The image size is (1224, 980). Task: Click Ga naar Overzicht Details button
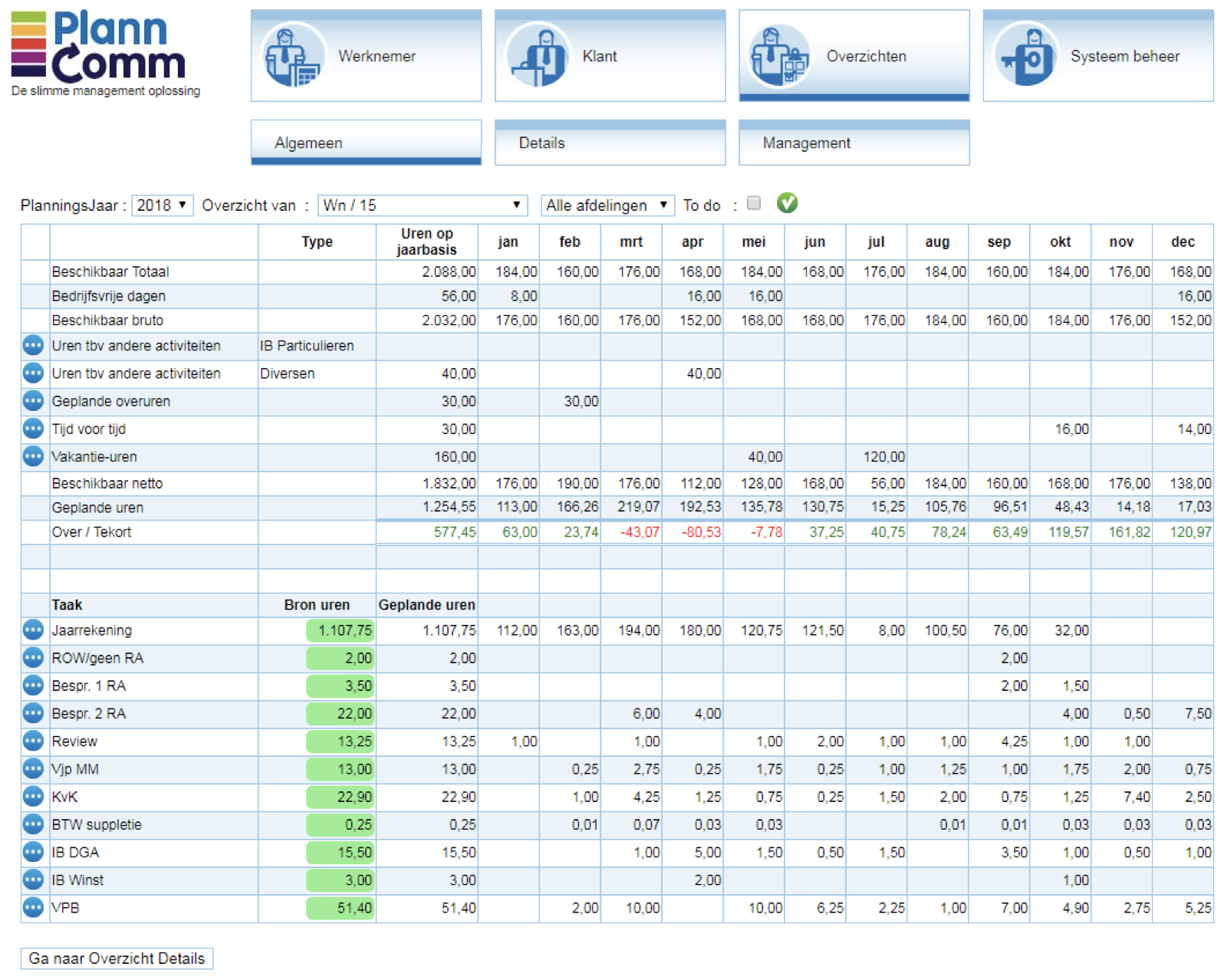point(117,959)
